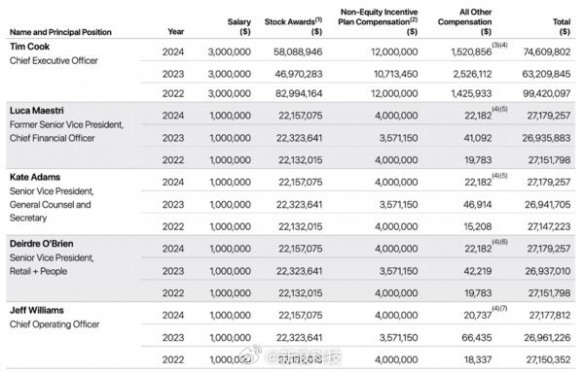
Task: Click incentive value 10,713,450
Action: (396, 74)
